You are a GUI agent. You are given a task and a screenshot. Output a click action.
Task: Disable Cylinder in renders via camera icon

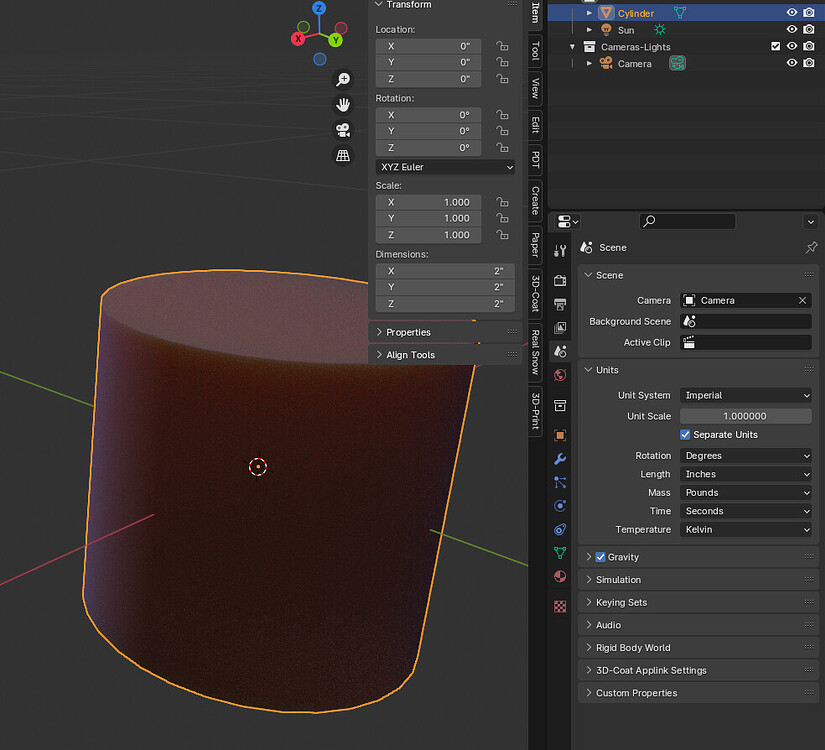809,13
